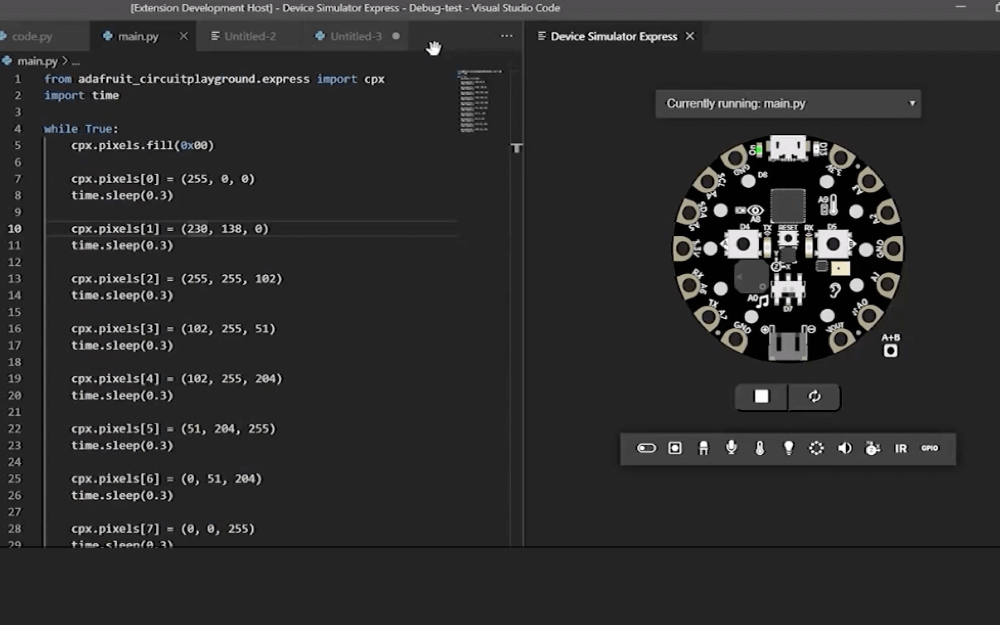Open the slide switch toolbar icon
Screen dimensions: 1000x625
(646, 448)
